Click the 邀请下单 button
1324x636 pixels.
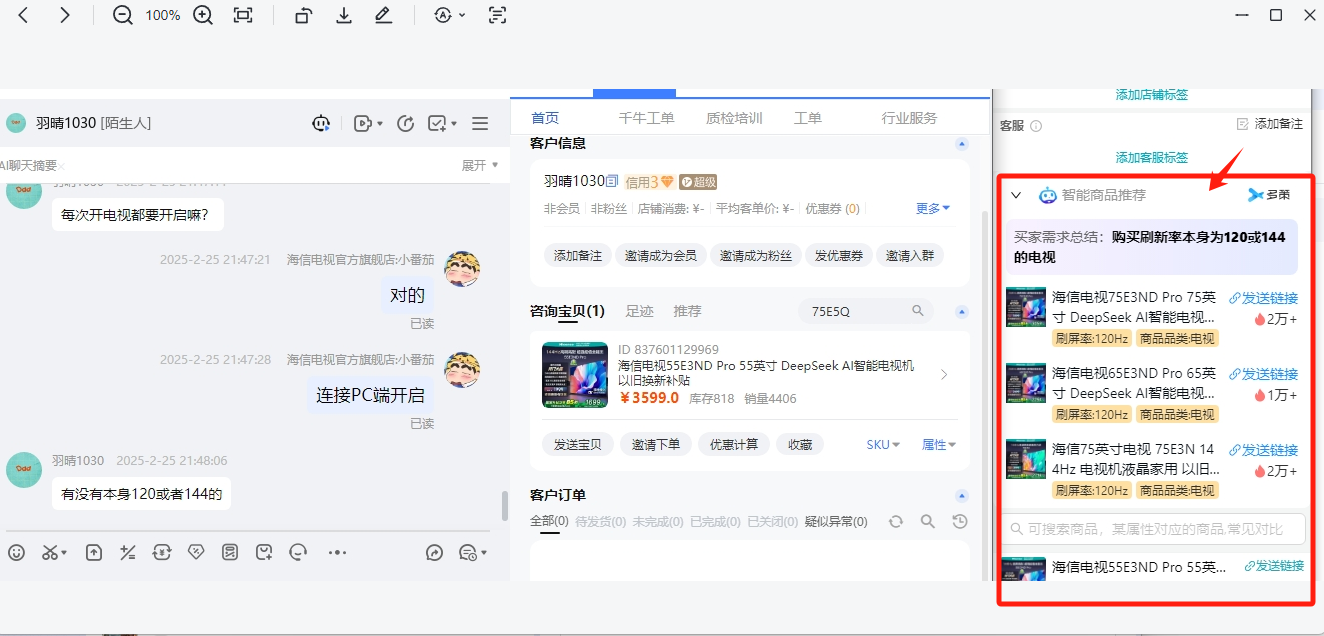coord(656,444)
